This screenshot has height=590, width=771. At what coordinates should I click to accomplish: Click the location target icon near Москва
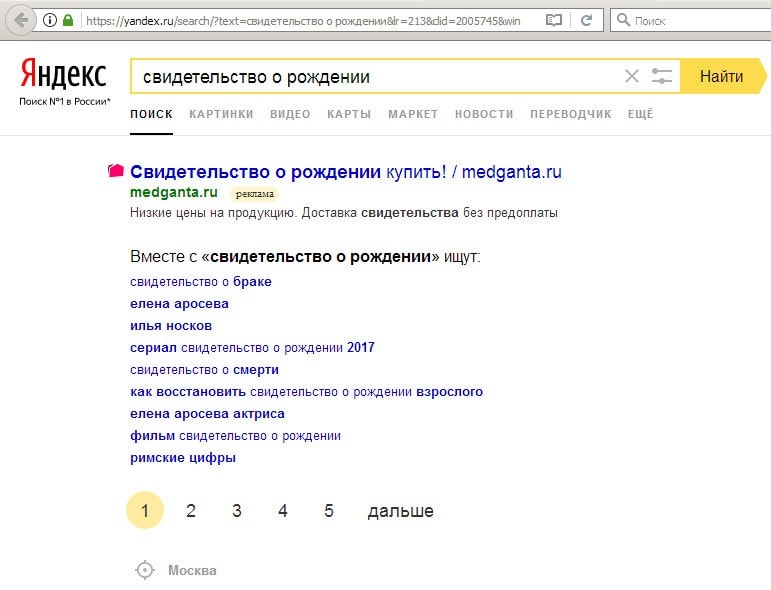[x=145, y=570]
